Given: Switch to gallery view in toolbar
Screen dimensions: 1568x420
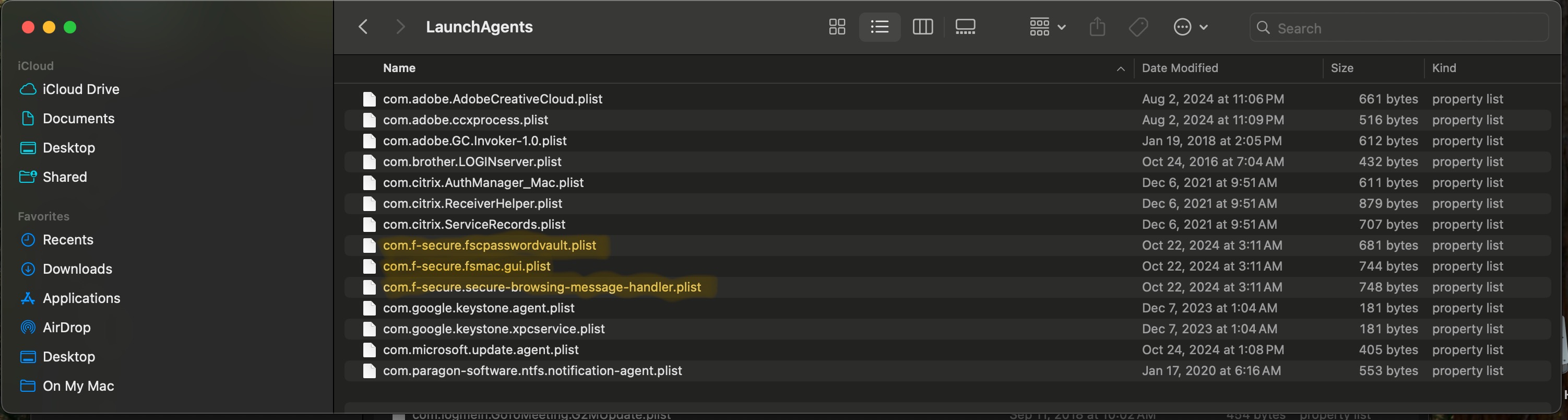Looking at the screenshot, I should pyautogui.click(x=966, y=28).
